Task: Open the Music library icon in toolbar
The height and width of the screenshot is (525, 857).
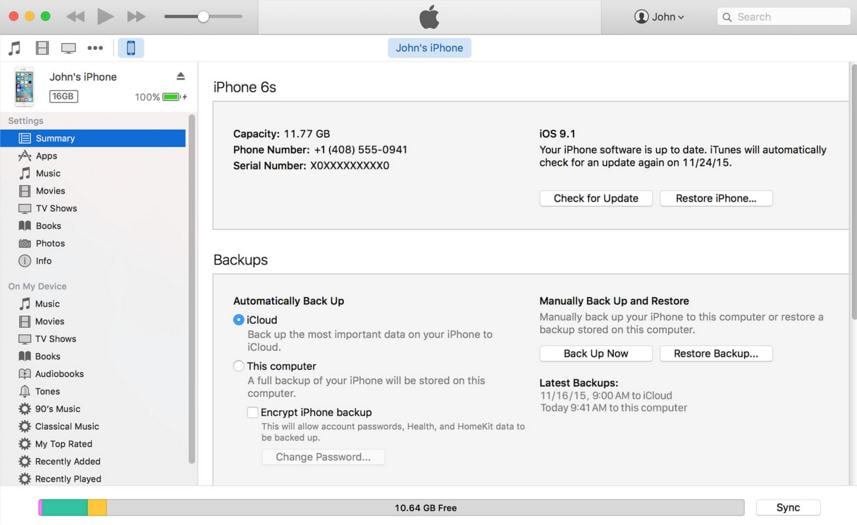Action: [x=15, y=48]
